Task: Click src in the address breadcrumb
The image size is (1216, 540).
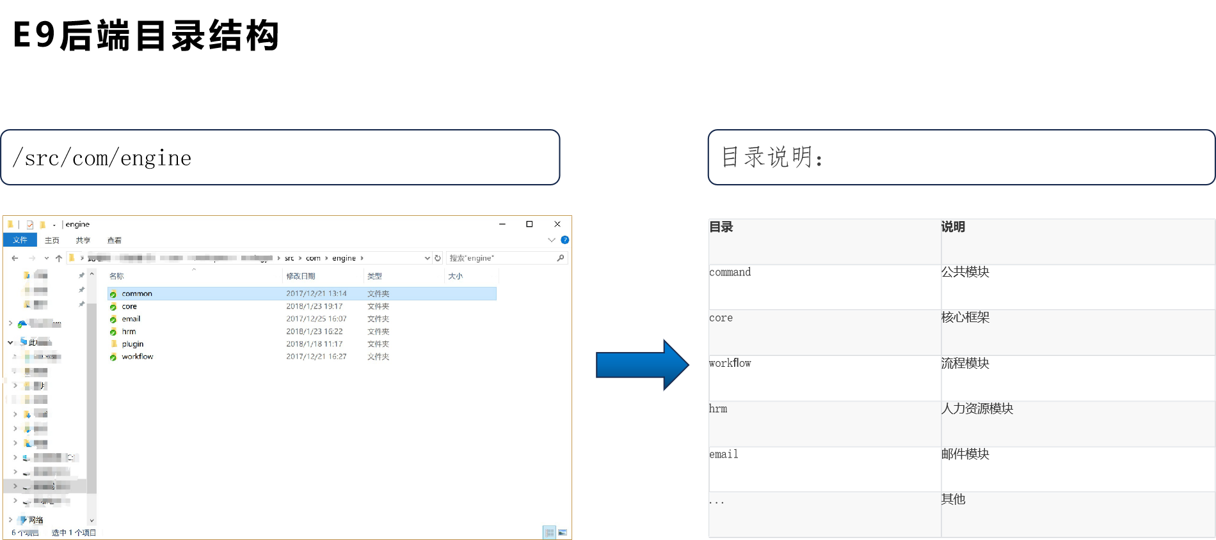Action: 289,258
